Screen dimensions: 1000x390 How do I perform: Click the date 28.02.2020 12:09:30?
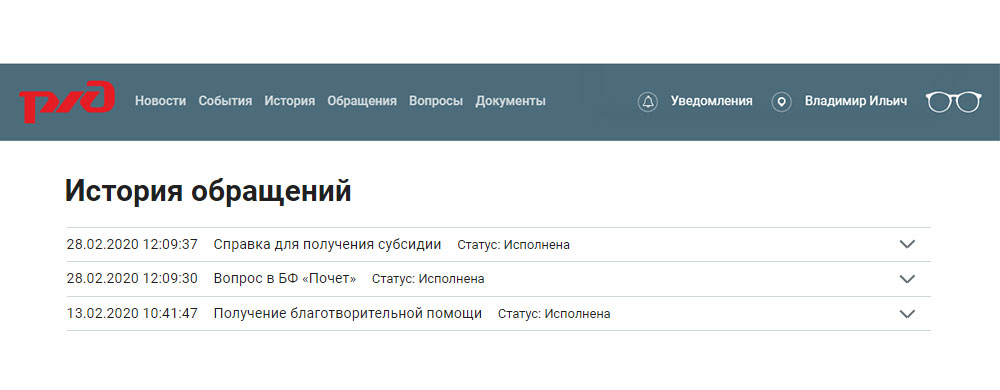(x=132, y=278)
